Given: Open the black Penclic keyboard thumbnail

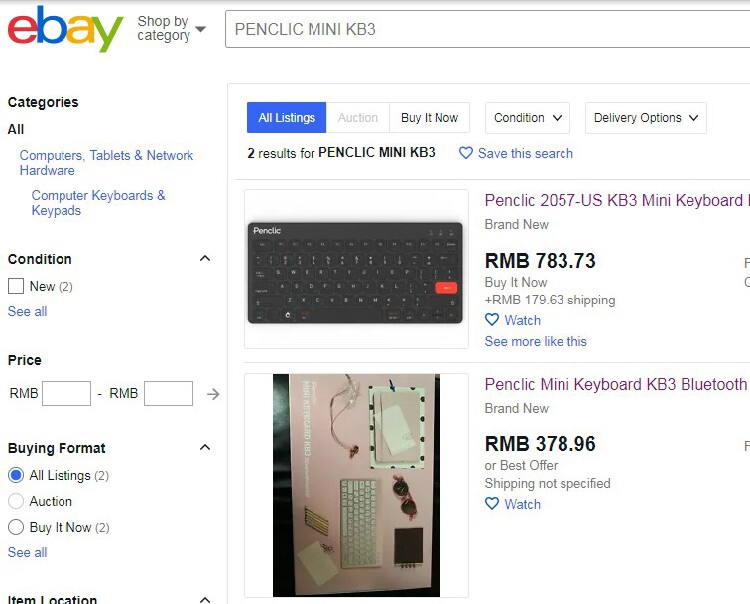Looking at the screenshot, I should pyautogui.click(x=356, y=270).
